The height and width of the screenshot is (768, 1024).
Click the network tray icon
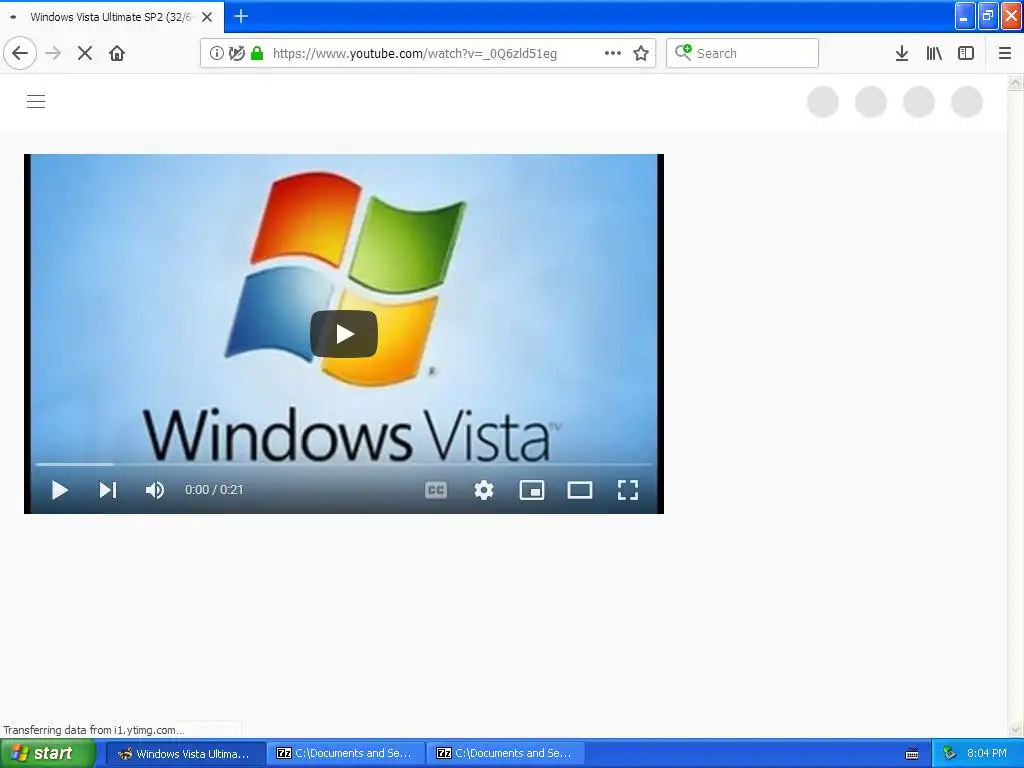[x=950, y=754]
